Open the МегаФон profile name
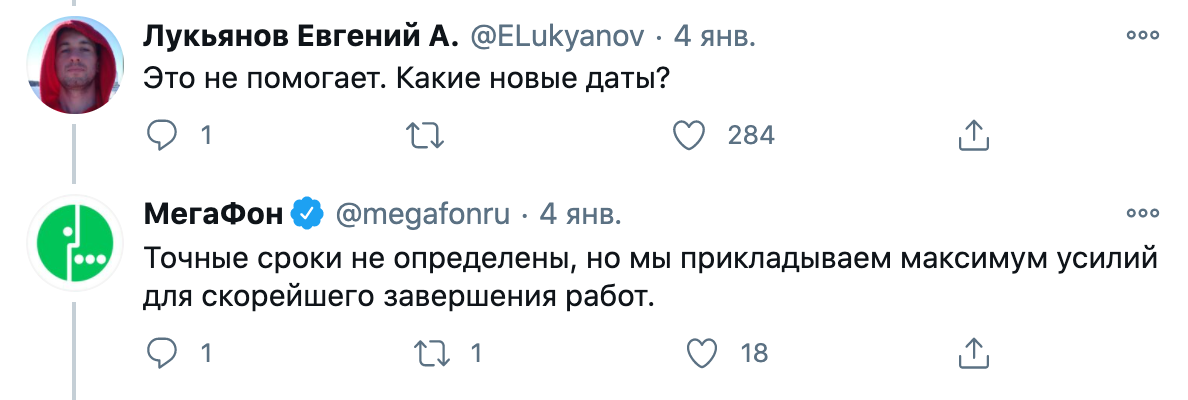 click(214, 215)
